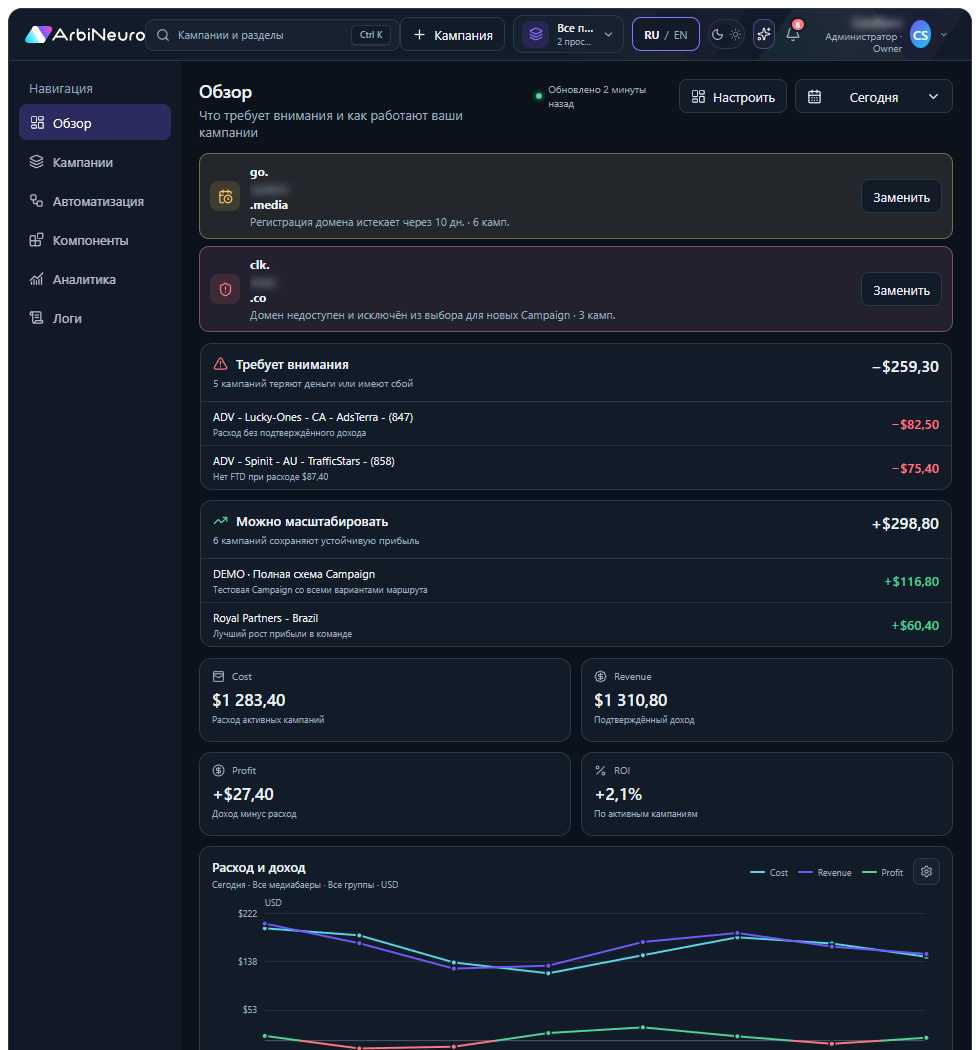Open the projects selector dropdown
Image resolution: width=980 pixels, height=1050 pixels.
tap(568, 35)
